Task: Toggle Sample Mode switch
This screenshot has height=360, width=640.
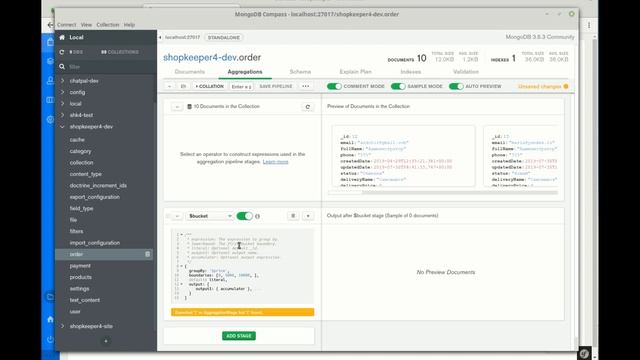Action: (x=398, y=87)
